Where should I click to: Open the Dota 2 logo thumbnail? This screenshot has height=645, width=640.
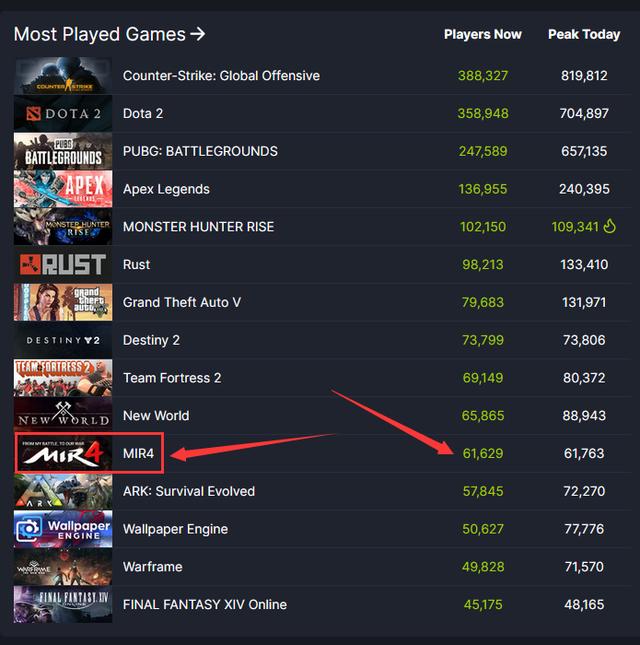coord(63,114)
